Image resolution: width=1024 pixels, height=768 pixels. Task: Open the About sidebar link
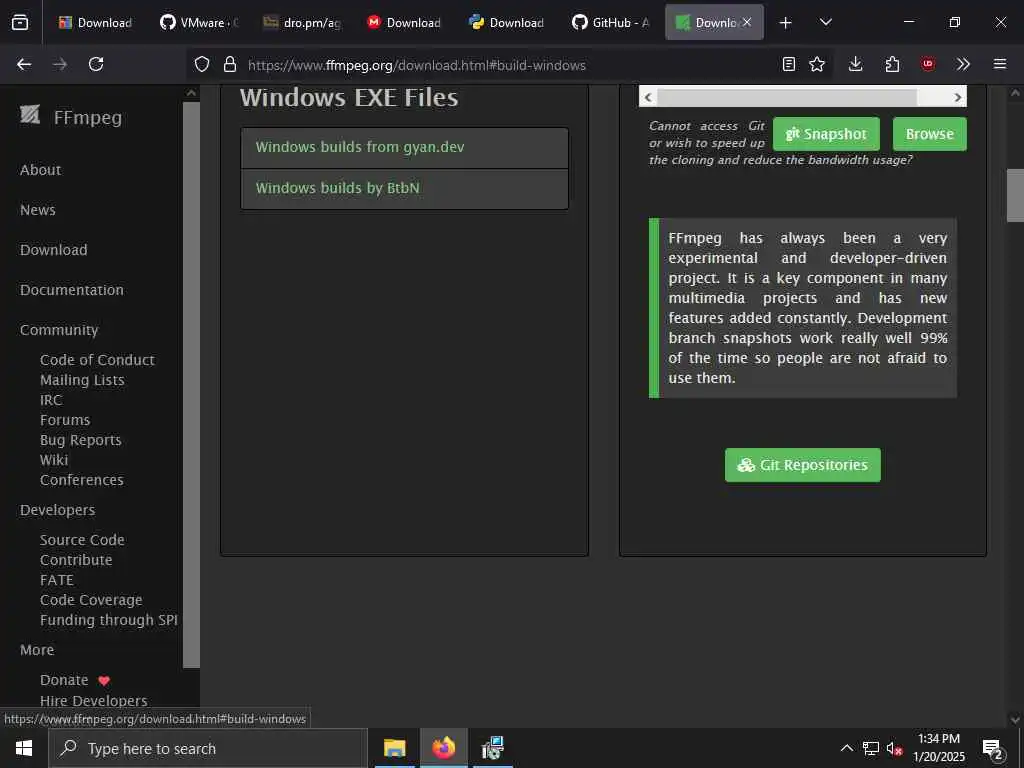40,170
